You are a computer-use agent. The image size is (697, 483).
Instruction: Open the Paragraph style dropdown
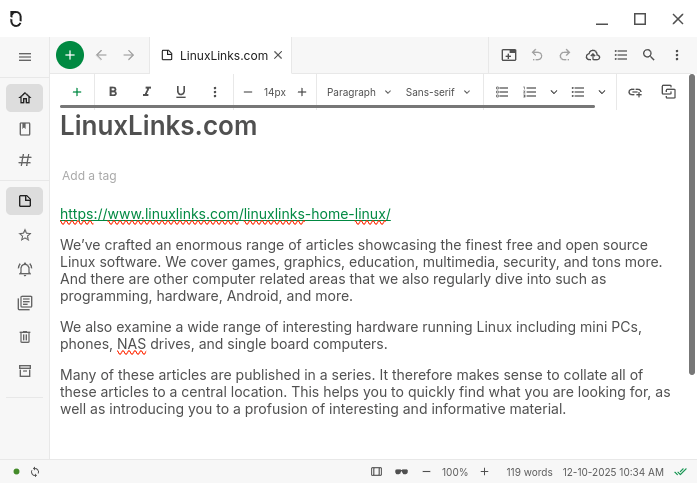point(358,92)
